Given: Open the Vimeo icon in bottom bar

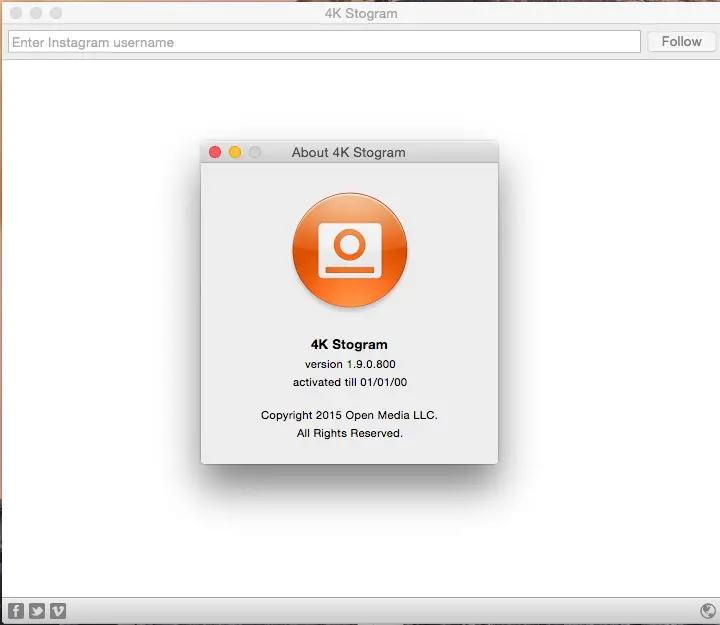Looking at the screenshot, I should pos(58,611).
